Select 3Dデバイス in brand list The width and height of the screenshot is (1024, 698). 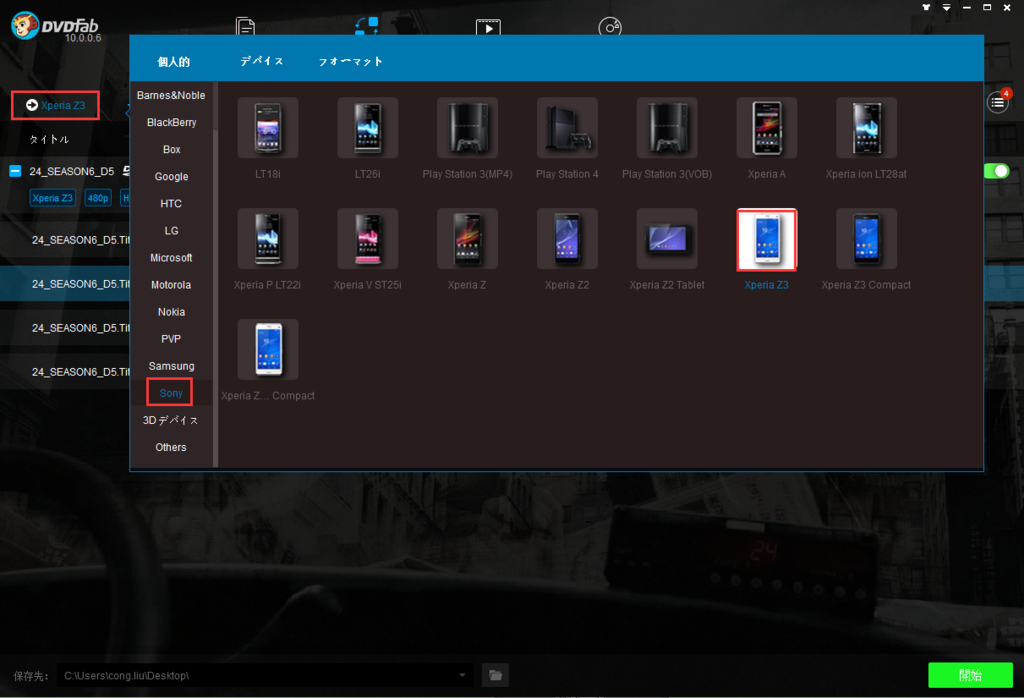point(171,420)
